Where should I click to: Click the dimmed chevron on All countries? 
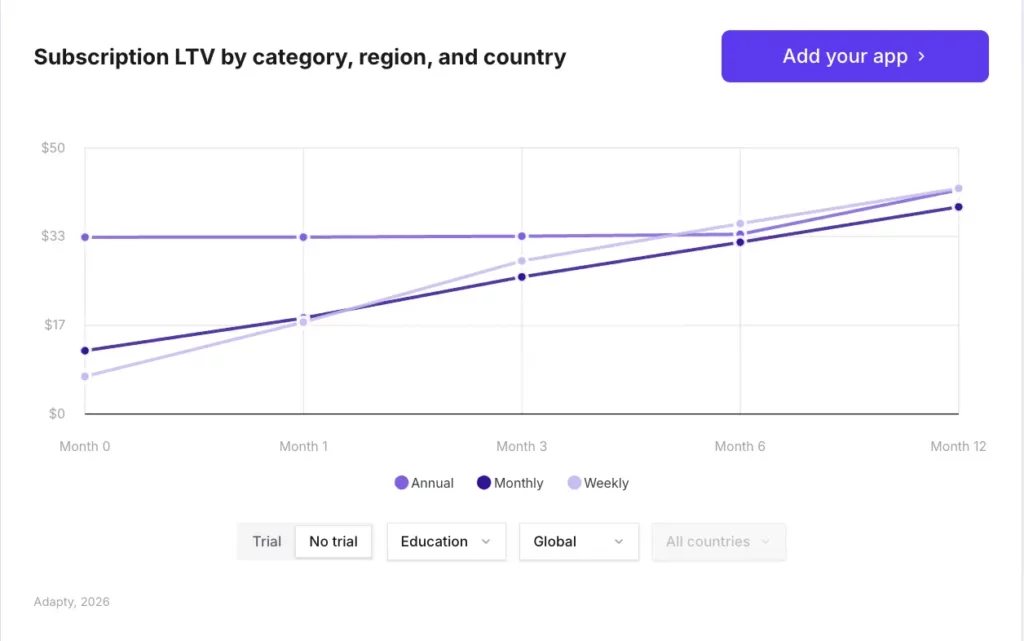point(766,541)
